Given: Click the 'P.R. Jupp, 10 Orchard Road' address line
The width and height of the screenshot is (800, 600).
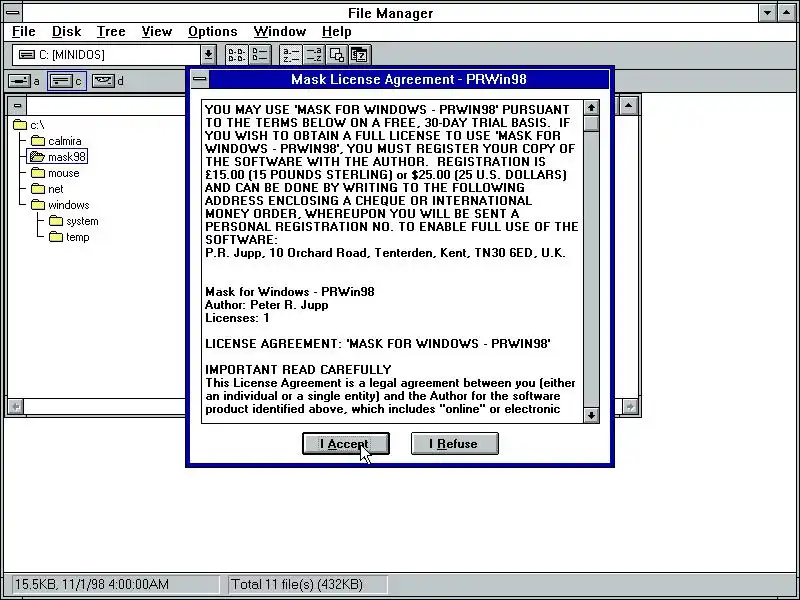Looking at the screenshot, I should (385, 253).
